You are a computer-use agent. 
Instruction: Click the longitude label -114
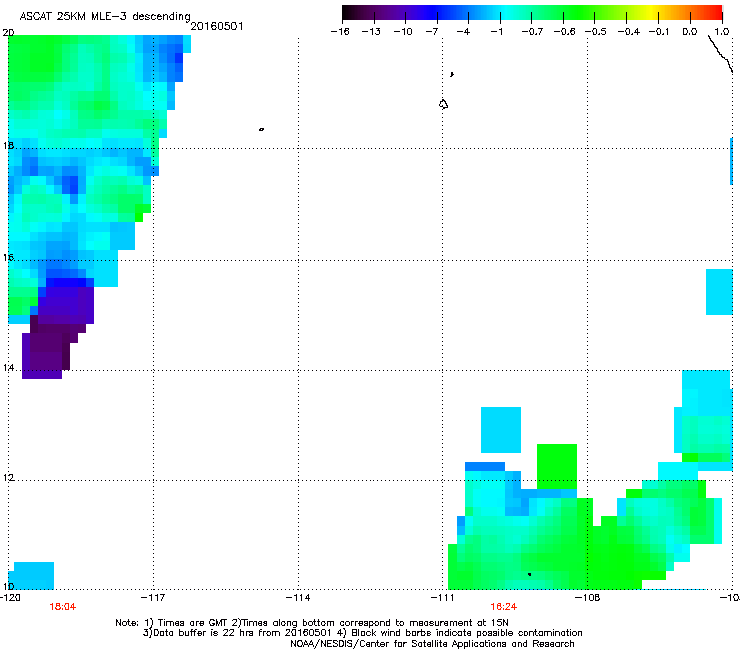click(x=298, y=598)
